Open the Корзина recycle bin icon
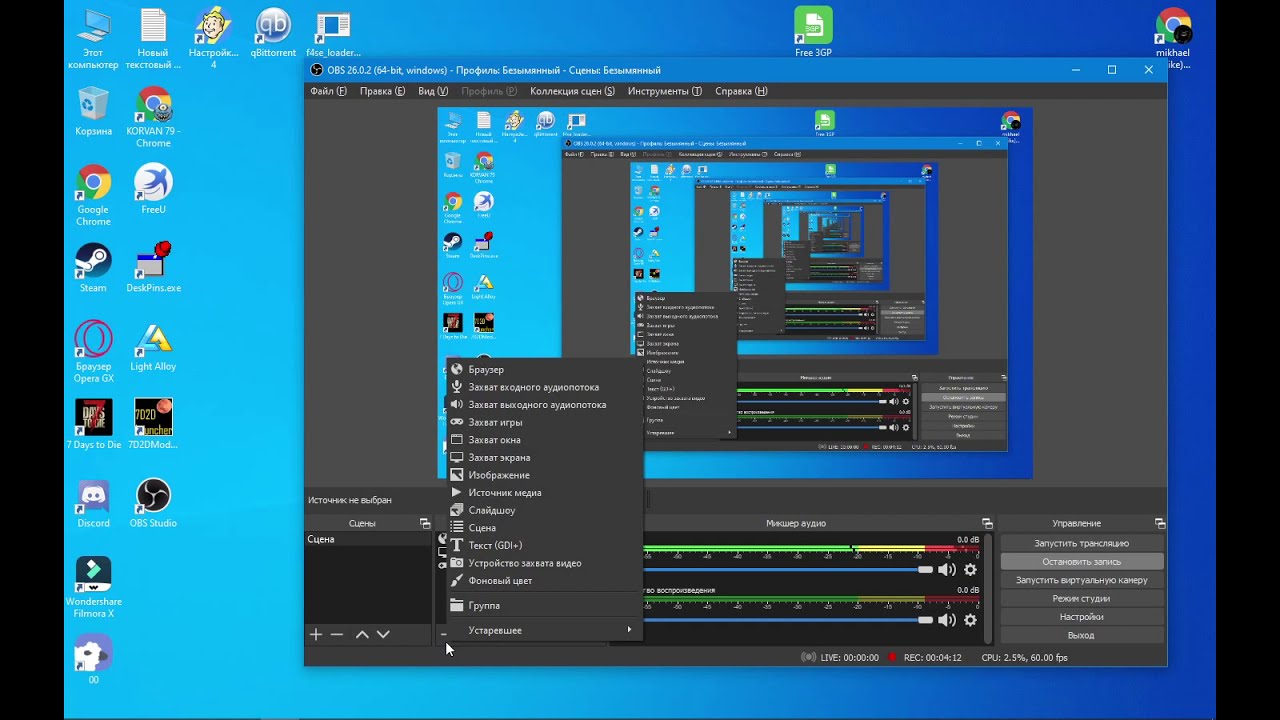 (x=93, y=110)
